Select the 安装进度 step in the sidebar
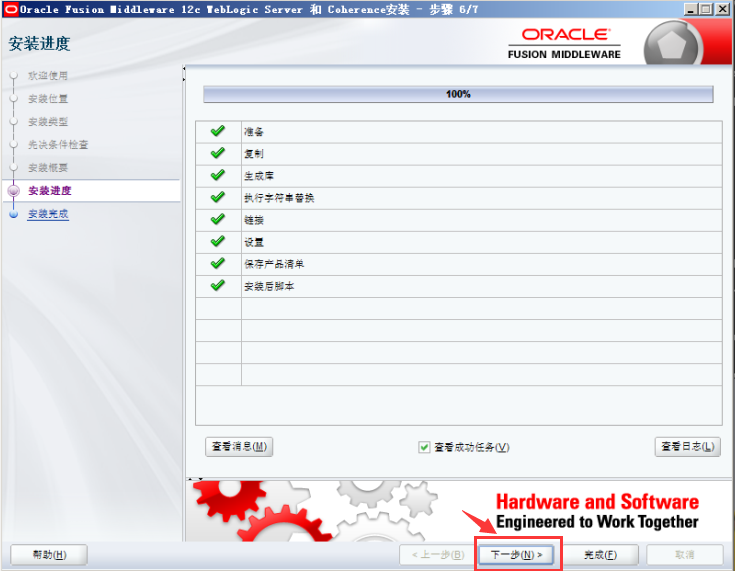 coord(50,190)
